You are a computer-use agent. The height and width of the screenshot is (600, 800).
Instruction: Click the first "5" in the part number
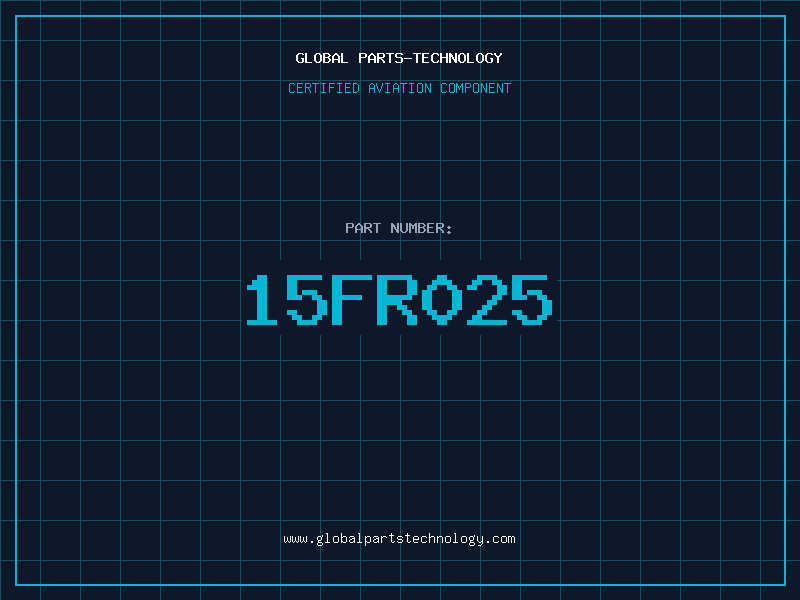[x=306, y=300]
